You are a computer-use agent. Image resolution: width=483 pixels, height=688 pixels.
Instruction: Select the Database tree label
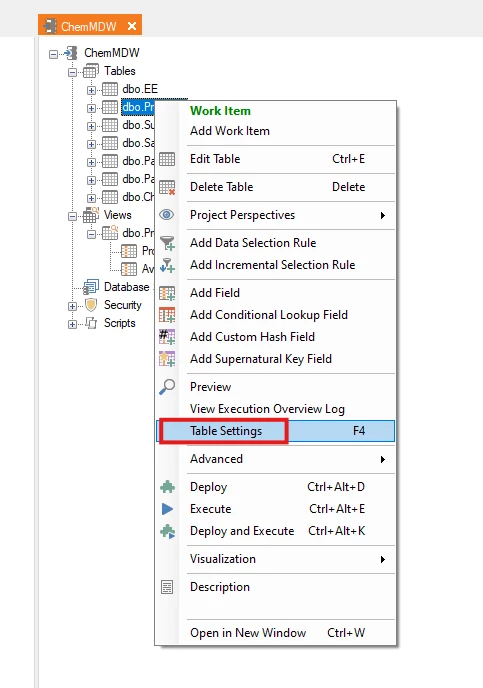pyautogui.click(x=126, y=287)
